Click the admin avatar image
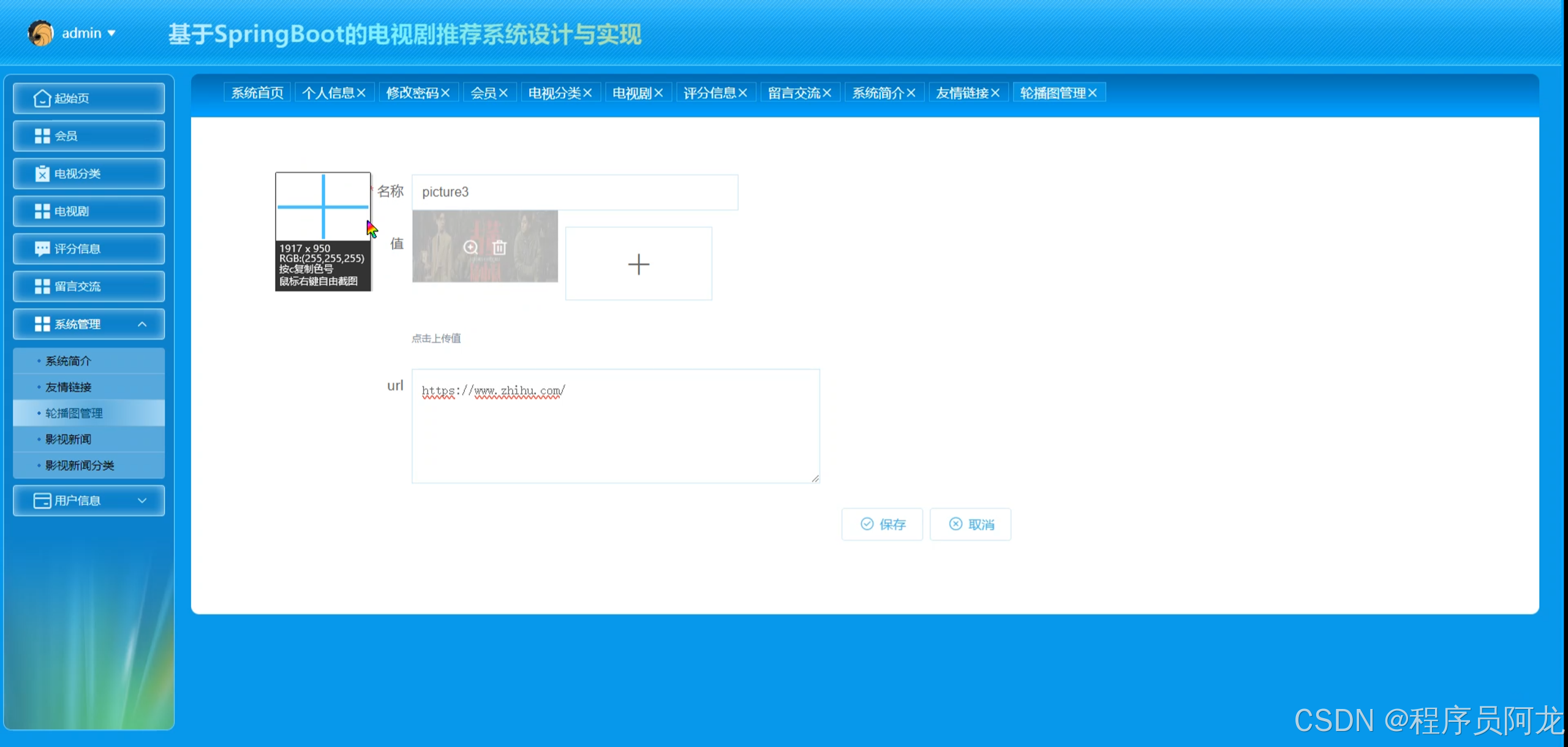The image size is (1568, 747). (40, 33)
